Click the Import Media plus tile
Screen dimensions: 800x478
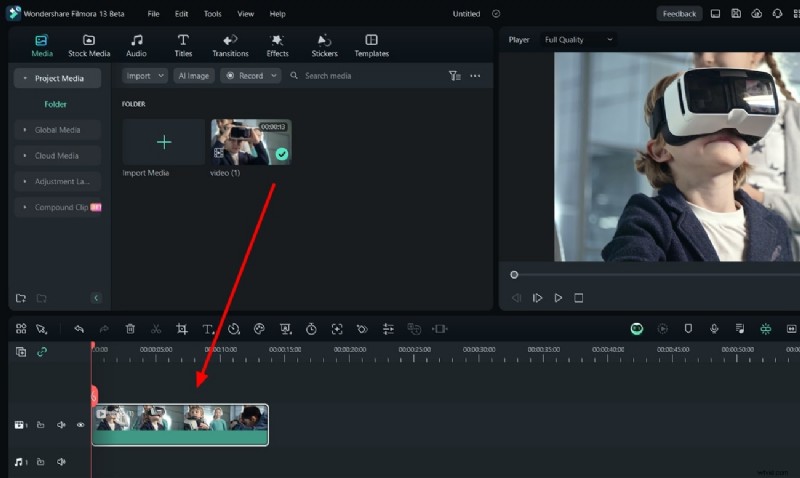pyautogui.click(x=164, y=142)
